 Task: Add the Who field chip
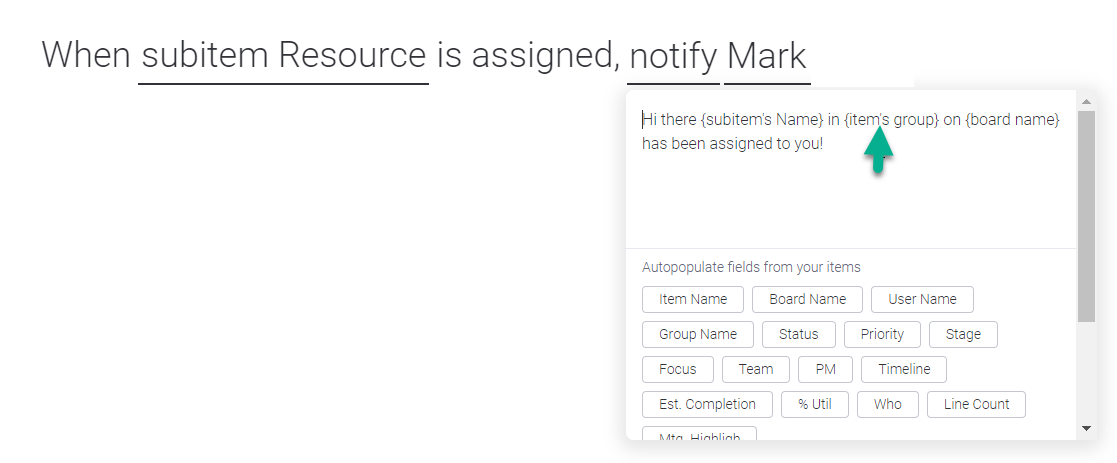coord(887,404)
